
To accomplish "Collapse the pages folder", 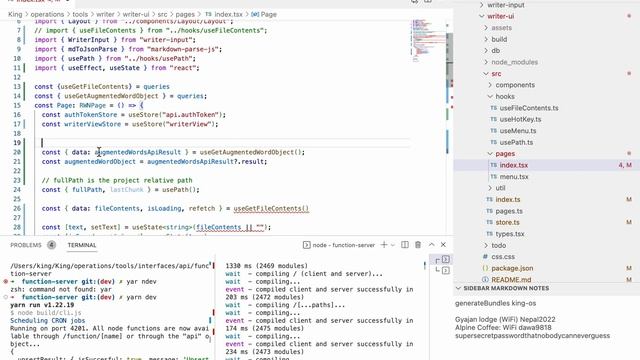I will (490, 153).
